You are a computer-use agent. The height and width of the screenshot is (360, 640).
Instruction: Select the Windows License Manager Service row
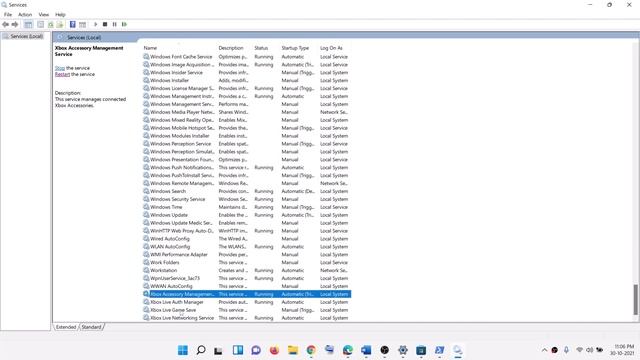click(247, 88)
